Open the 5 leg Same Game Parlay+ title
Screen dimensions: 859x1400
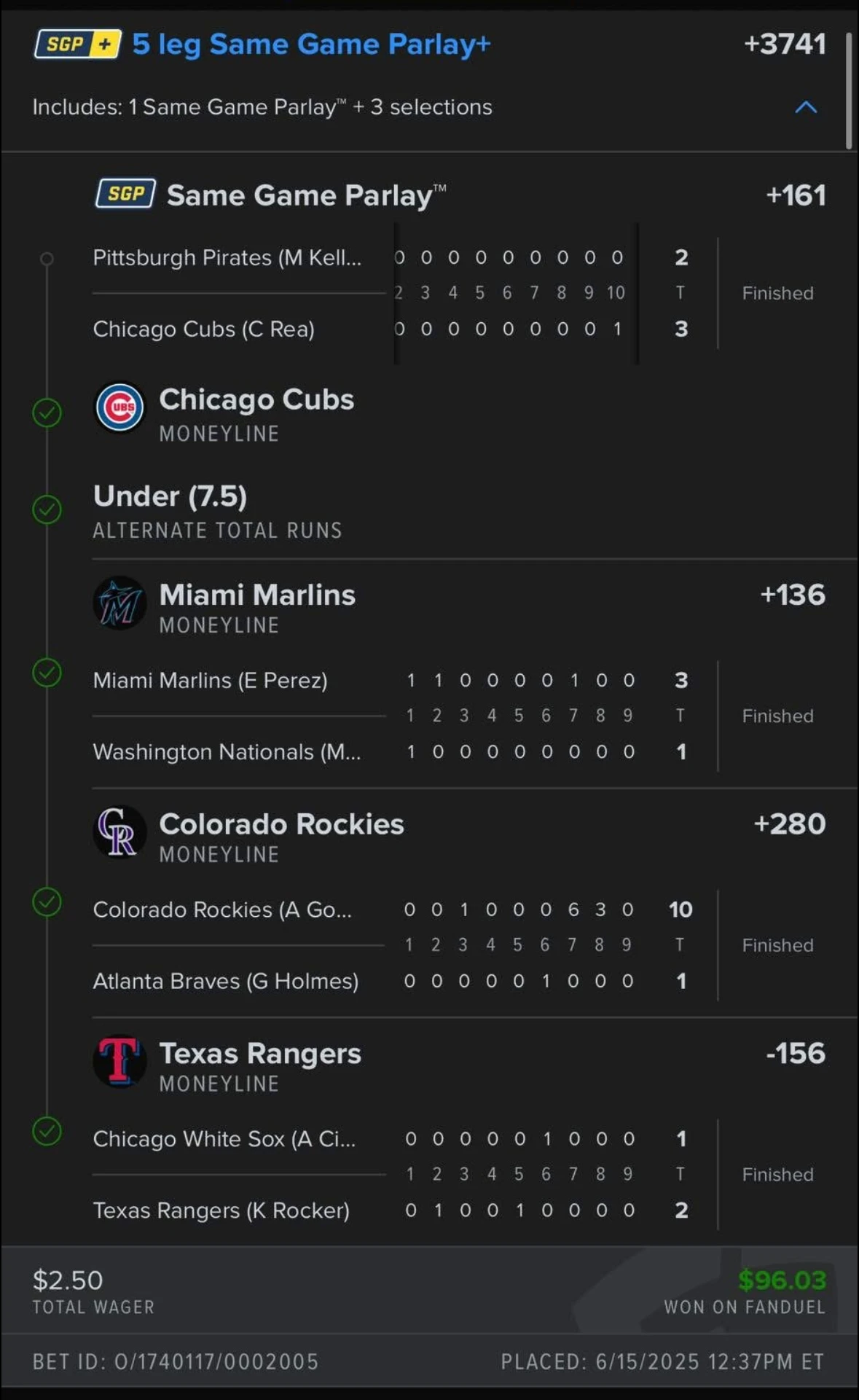(311, 44)
